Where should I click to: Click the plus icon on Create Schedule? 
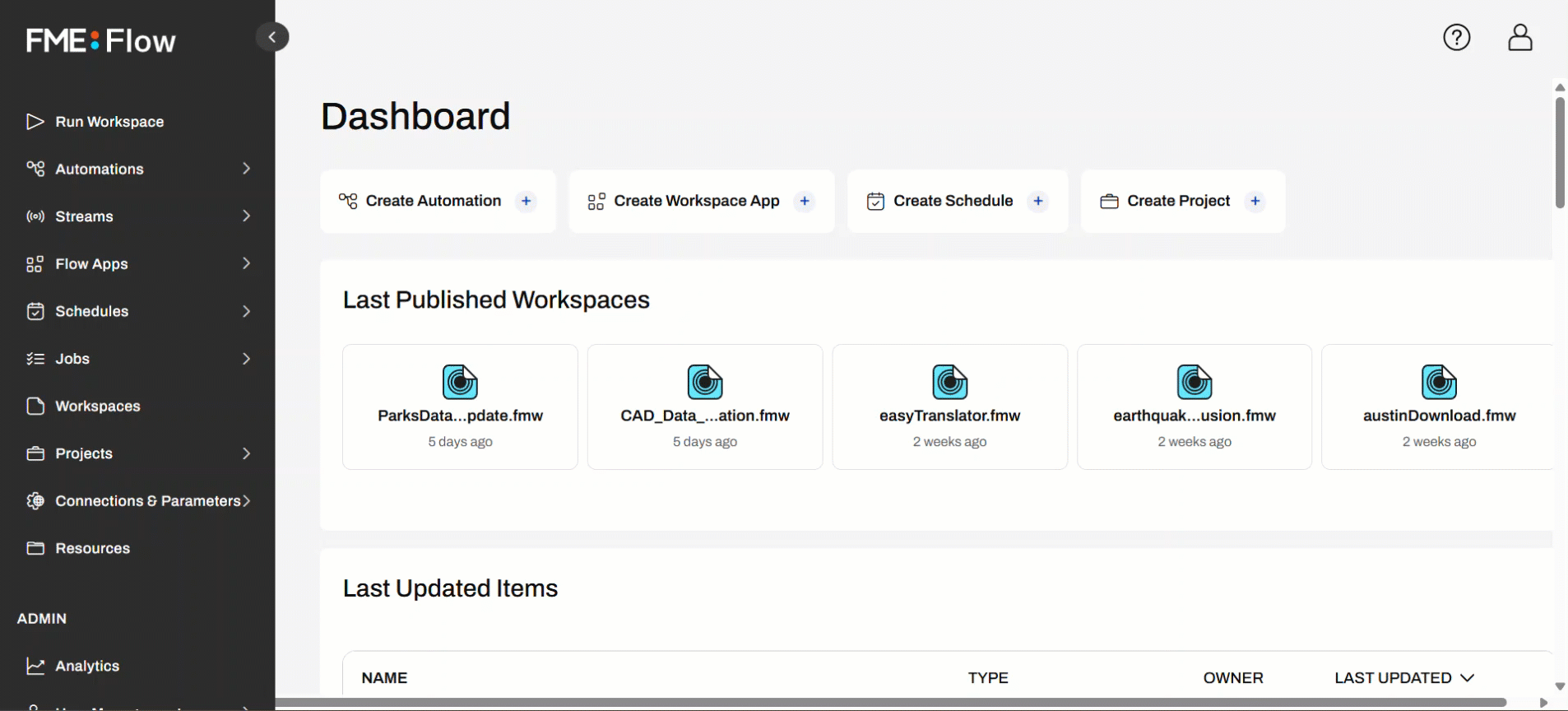click(x=1038, y=201)
